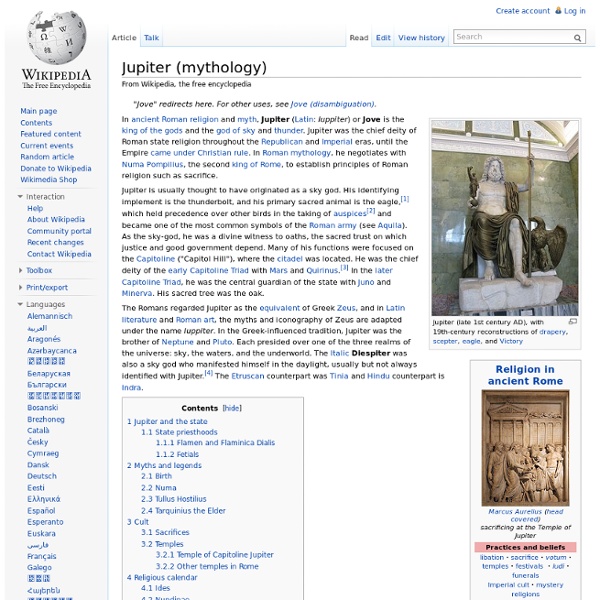Open Religion in ancient Rome title link
This screenshot has height=600, width=600.
pos(525,375)
